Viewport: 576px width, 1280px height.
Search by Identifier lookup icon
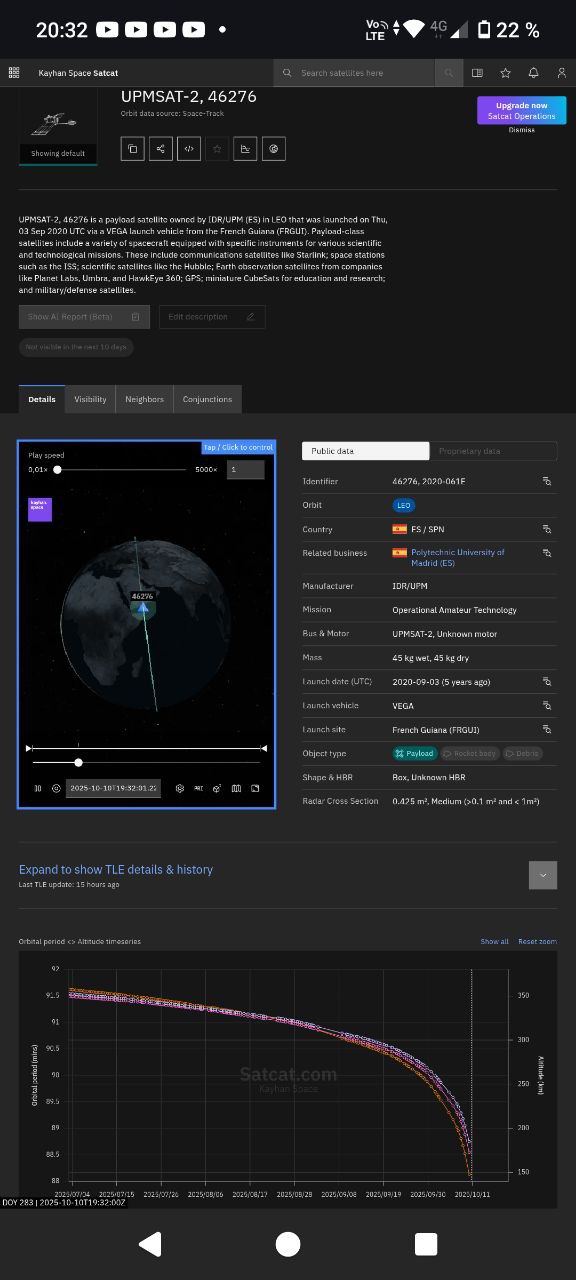[547, 481]
